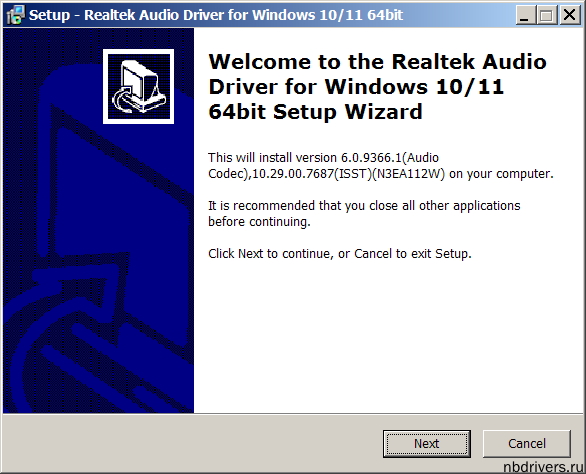
Task: Click the '64bit Setup Wizard' heading line
Action: click(x=315, y=112)
